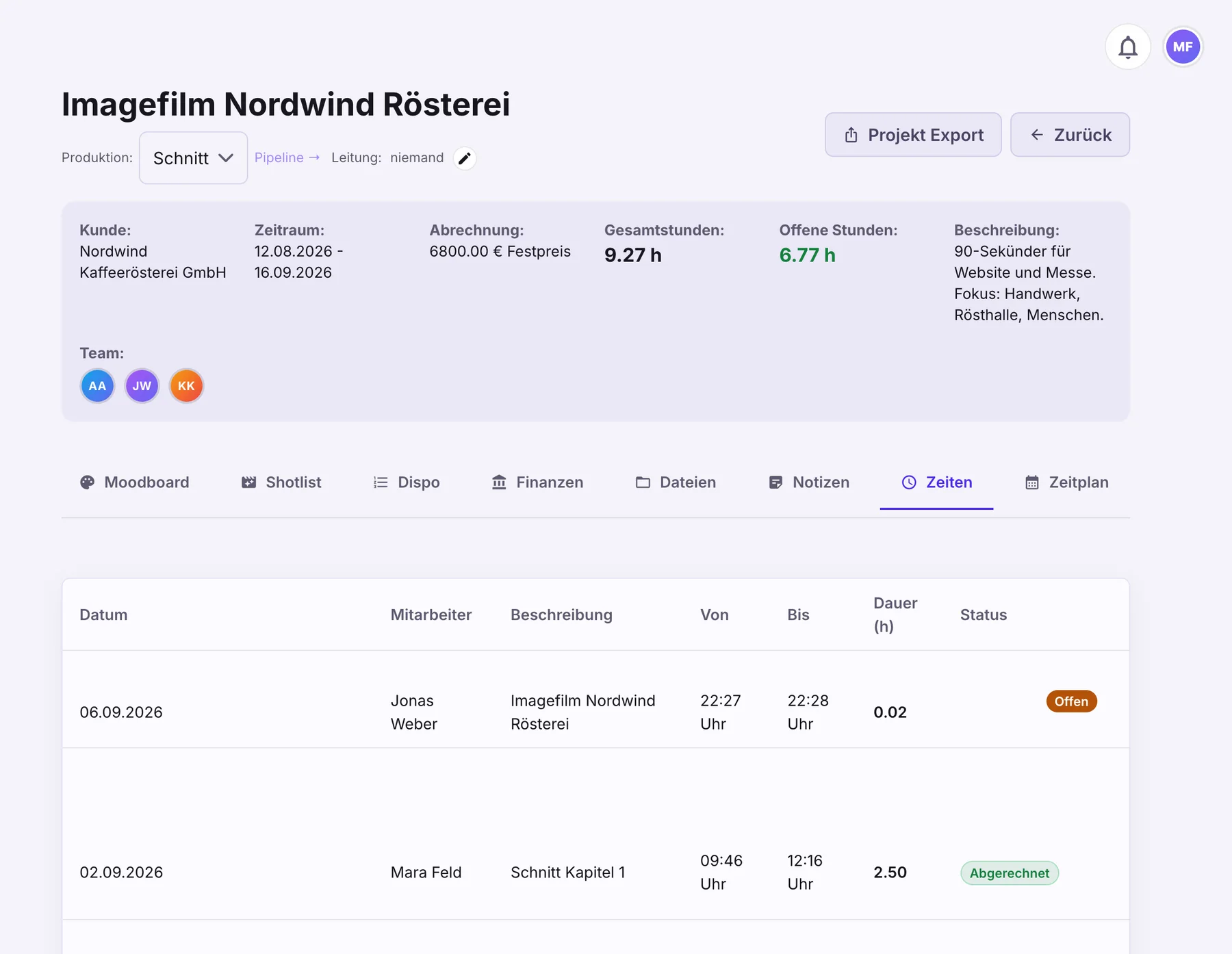Click the Mara Feld employee cell
This screenshot has width=1232, height=954.
click(x=426, y=873)
